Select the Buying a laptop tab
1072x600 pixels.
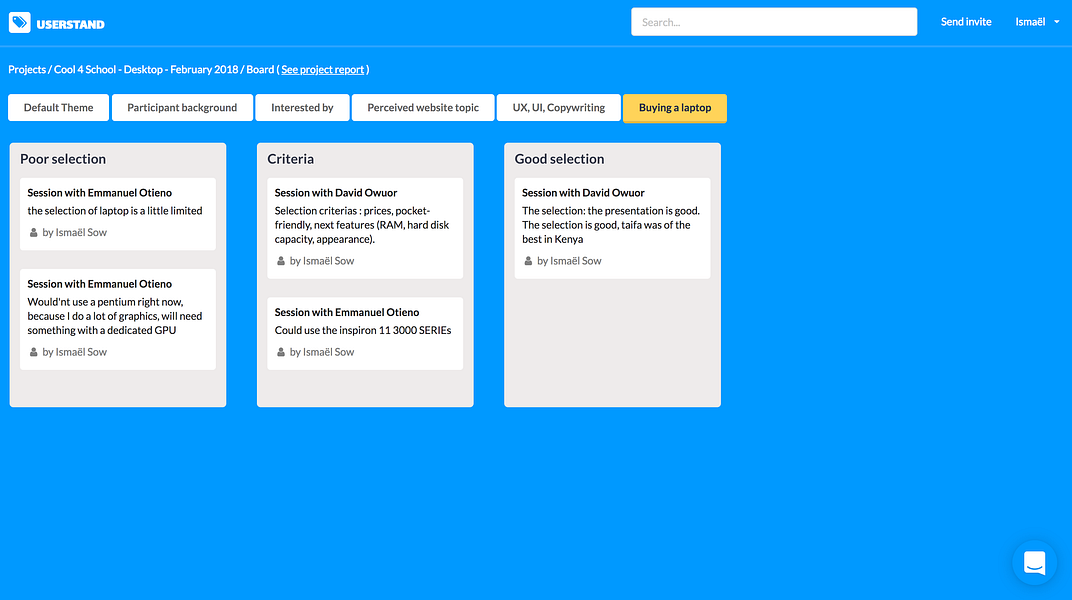coord(675,108)
